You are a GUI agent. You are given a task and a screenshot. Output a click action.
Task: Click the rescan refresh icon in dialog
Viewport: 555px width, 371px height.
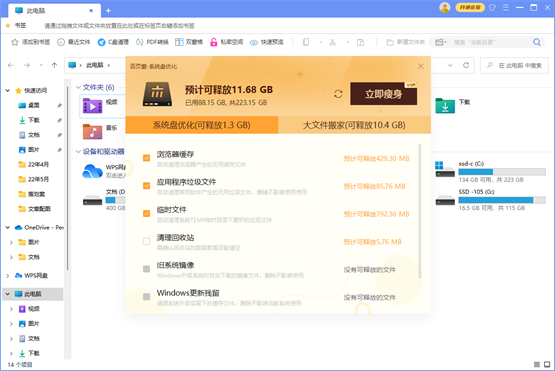[338, 94]
